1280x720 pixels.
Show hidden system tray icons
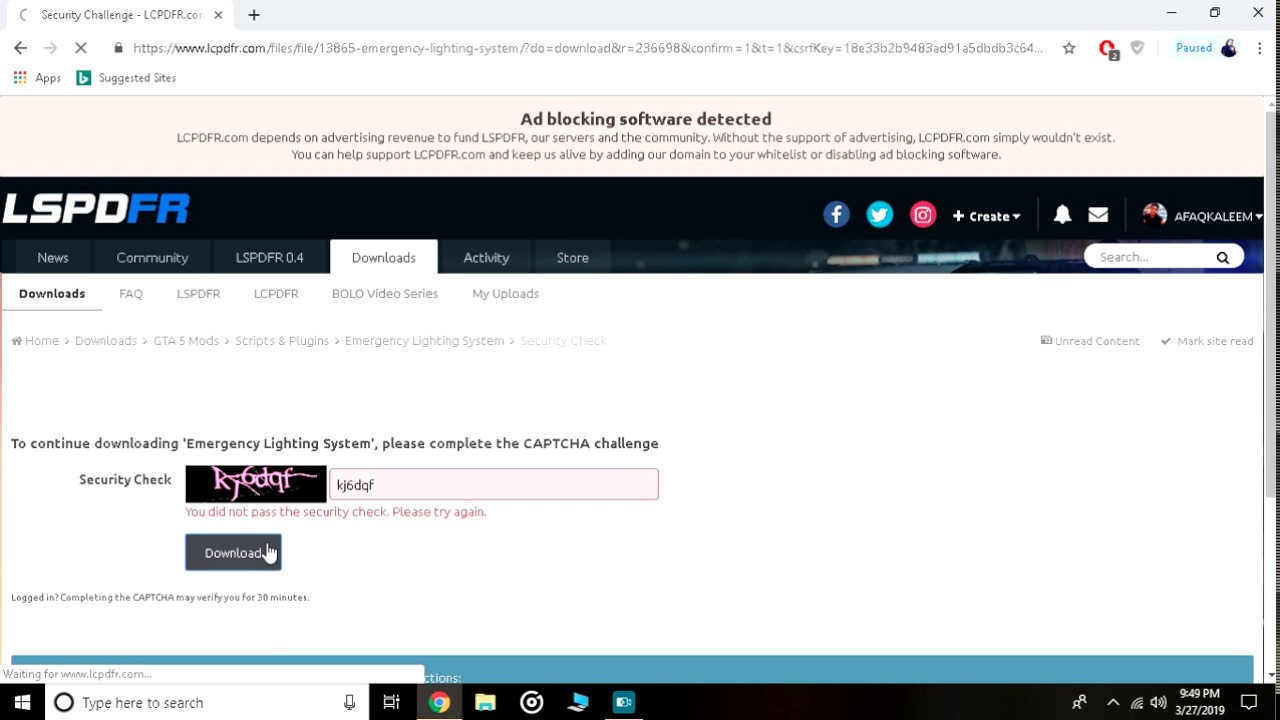(1113, 703)
